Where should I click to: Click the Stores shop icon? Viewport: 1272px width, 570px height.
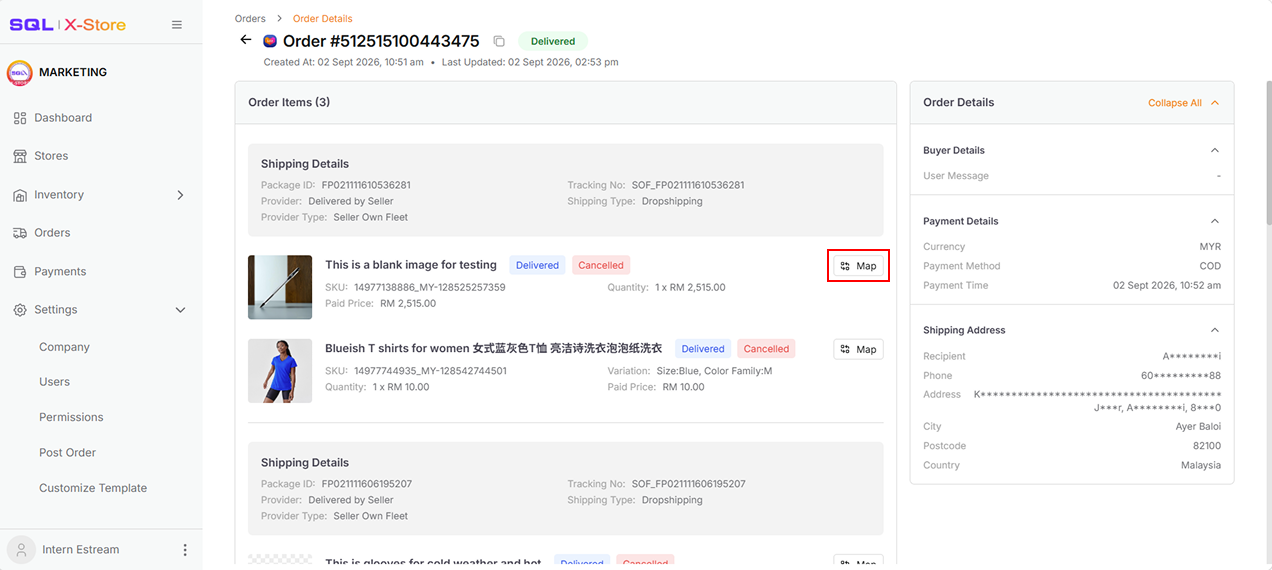[20, 156]
